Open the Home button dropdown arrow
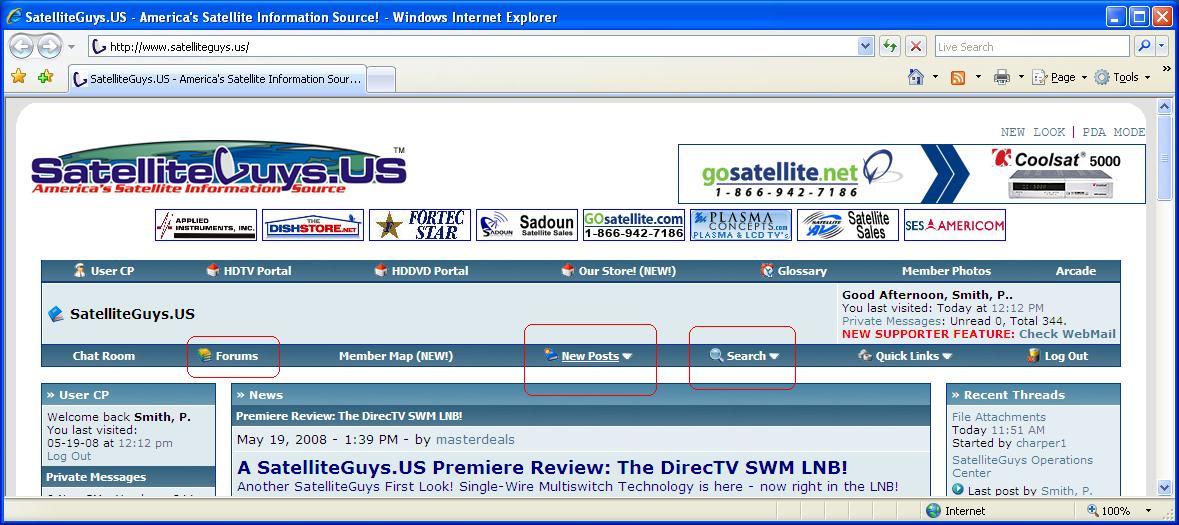Image resolution: width=1179 pixels, height=525 pixels. (935, 77)
